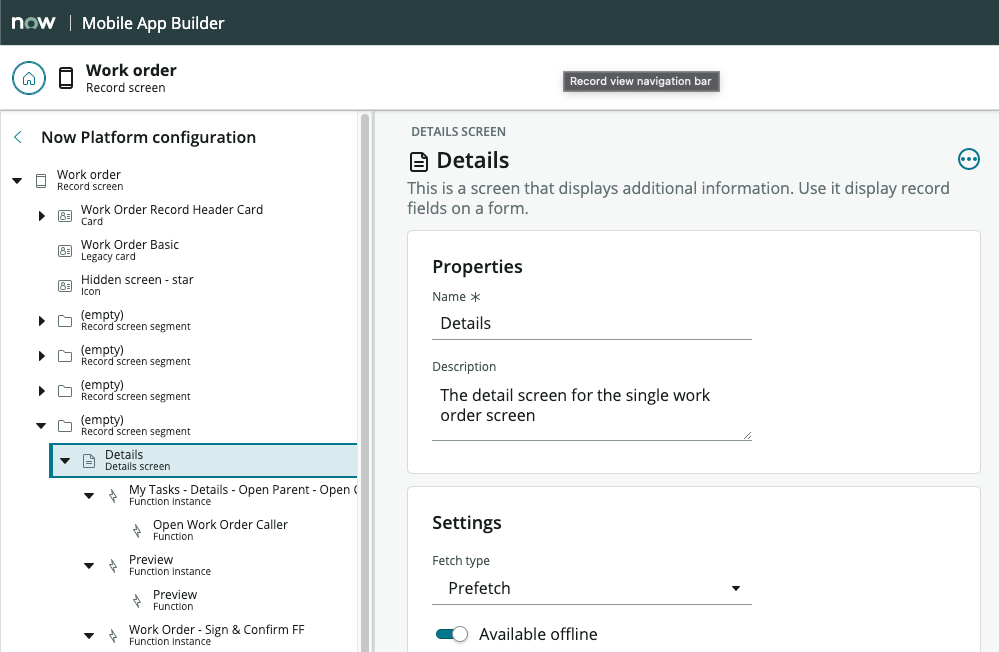The image size is (999, 652).
Task: Click the Mobile App Builder title
Action: (153, 23)
